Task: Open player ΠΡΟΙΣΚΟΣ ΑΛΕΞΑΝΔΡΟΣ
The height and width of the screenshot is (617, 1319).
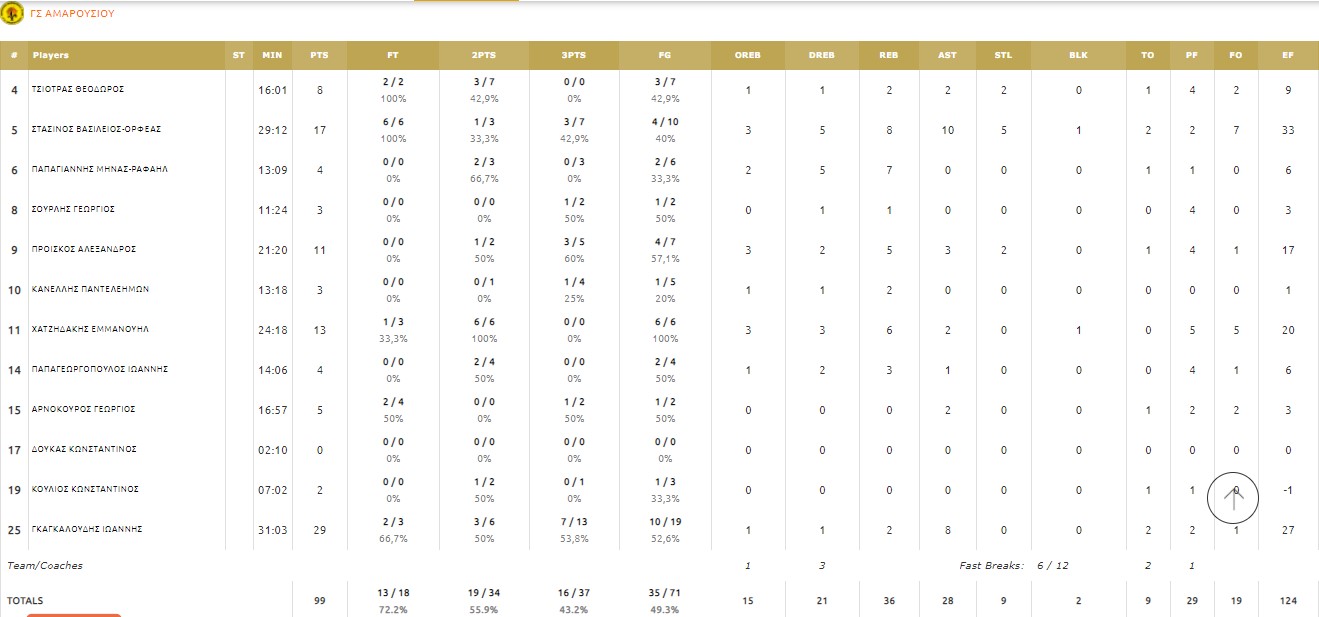Action: [84, 250]
